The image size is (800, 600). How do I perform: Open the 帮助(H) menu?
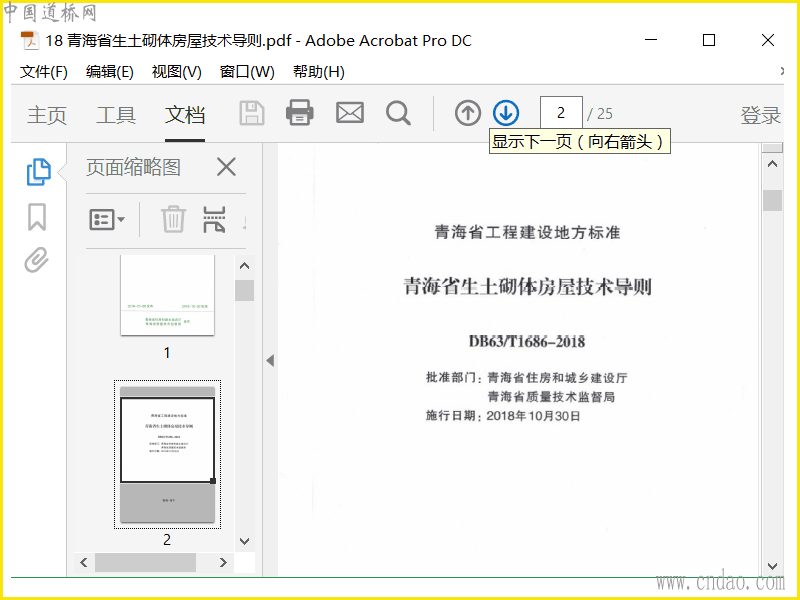319,72
